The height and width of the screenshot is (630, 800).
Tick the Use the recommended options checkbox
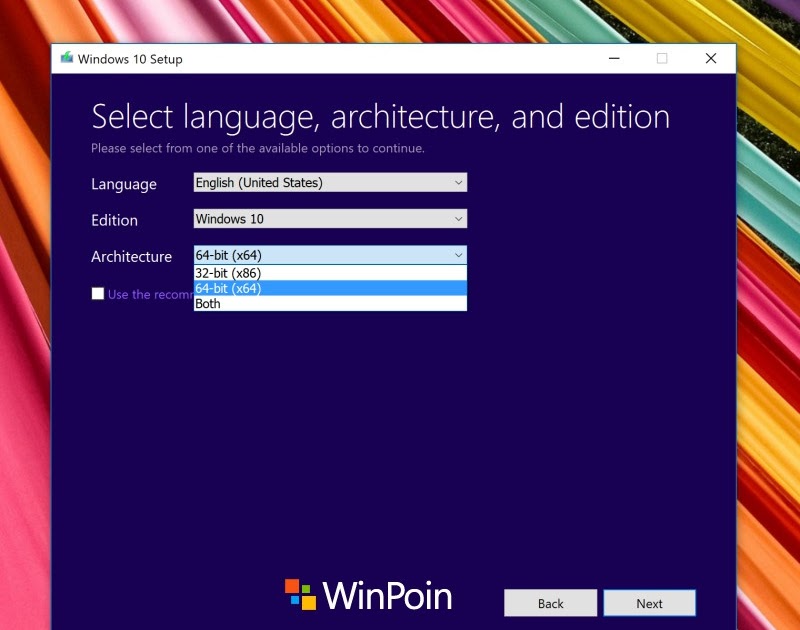98,293
